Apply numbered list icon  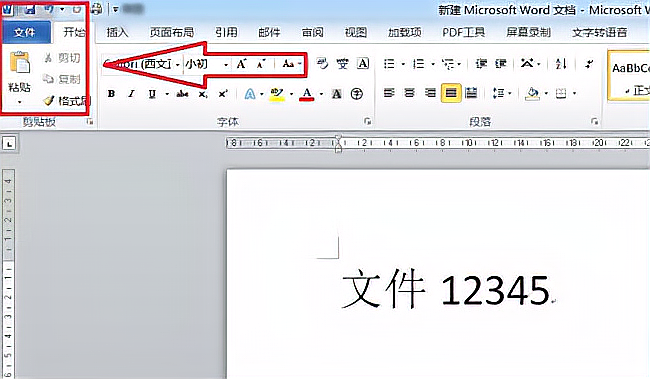(x=418, y=63)
